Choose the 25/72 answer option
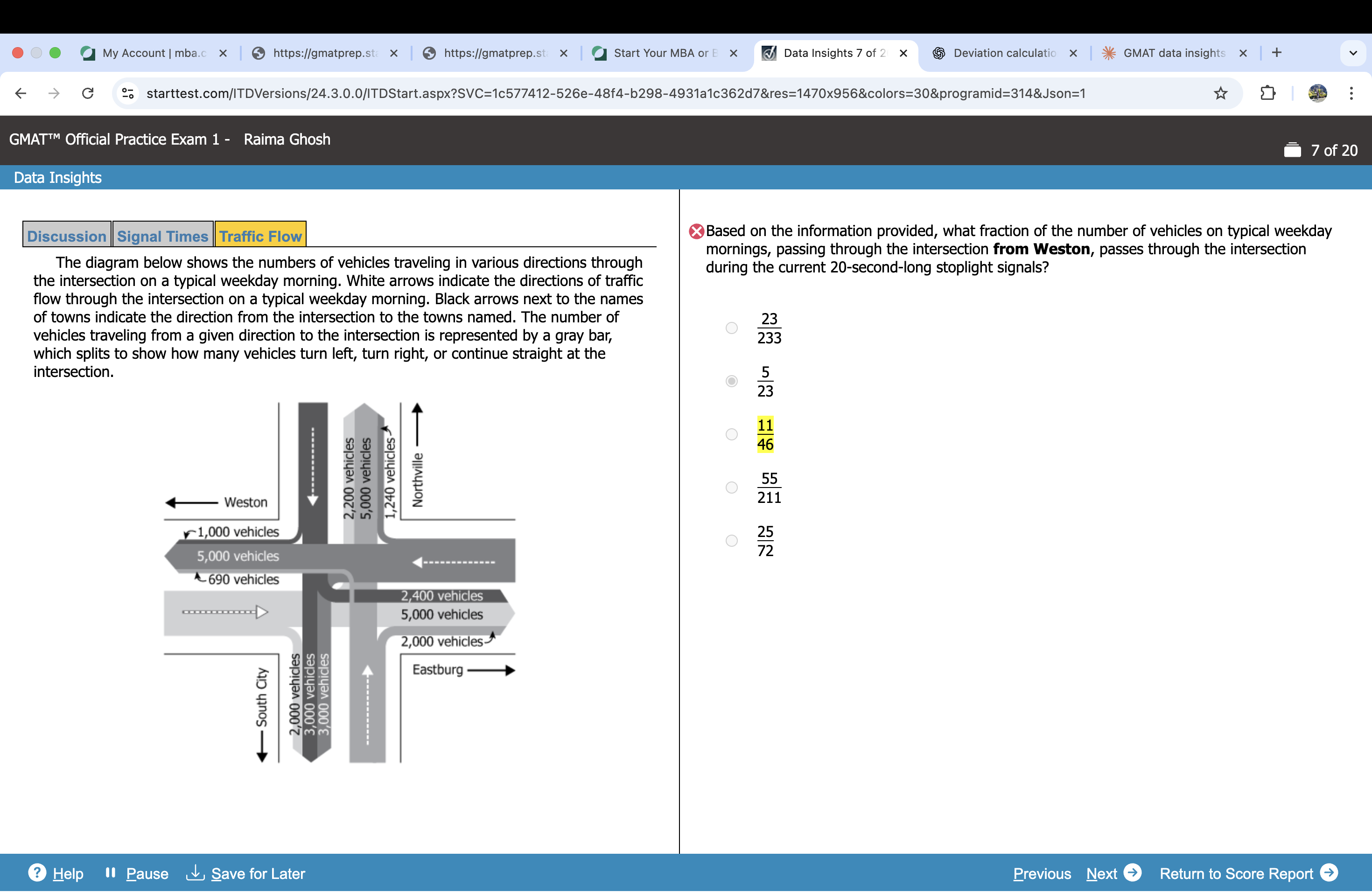Screen dimensions: 1372x892 point(732,541)
